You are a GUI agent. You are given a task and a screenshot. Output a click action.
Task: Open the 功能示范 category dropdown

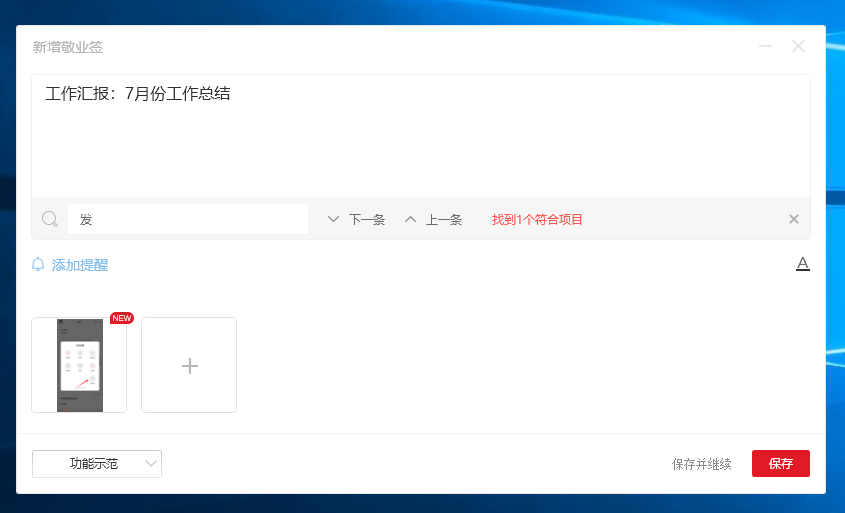coord(94,464)
